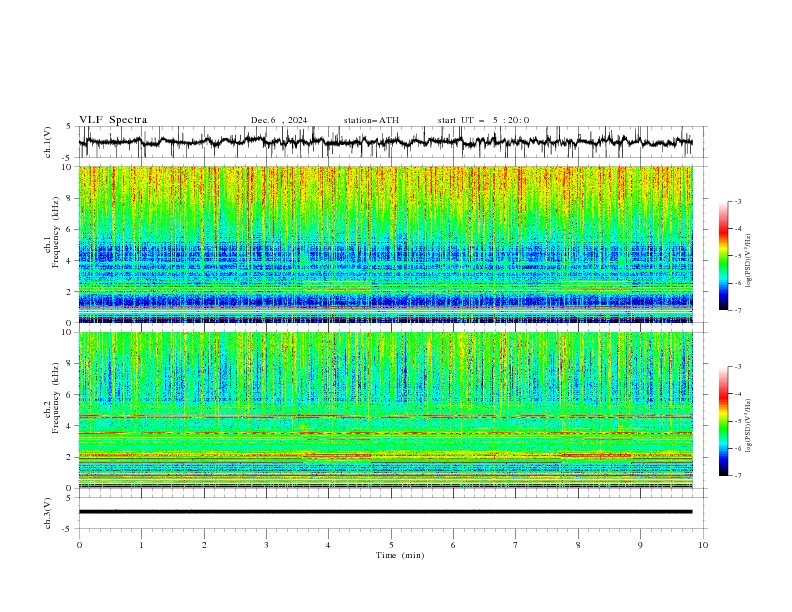Click the '3' tick on the time axis
Image resolution: width=792 pixels, height=612 pixels.
[266, 545]
